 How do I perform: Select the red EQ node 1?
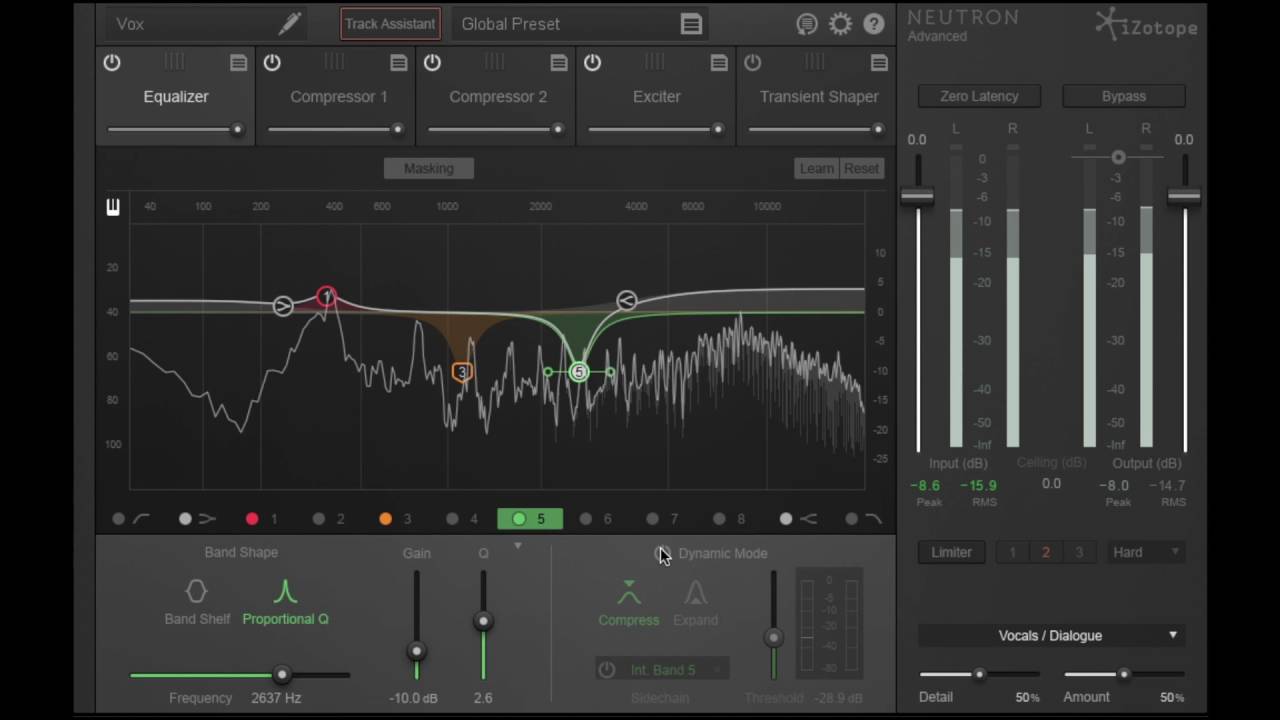326,296
